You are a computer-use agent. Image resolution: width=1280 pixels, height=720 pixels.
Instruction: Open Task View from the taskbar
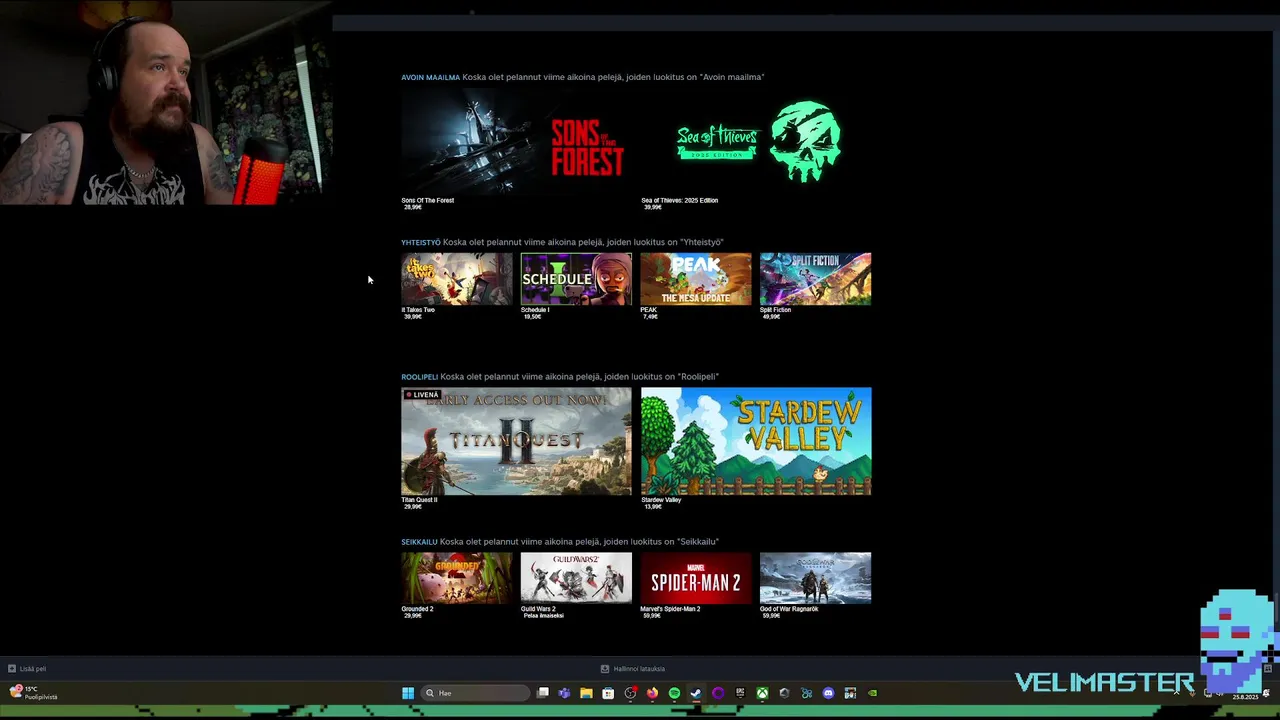coord(543,693)
